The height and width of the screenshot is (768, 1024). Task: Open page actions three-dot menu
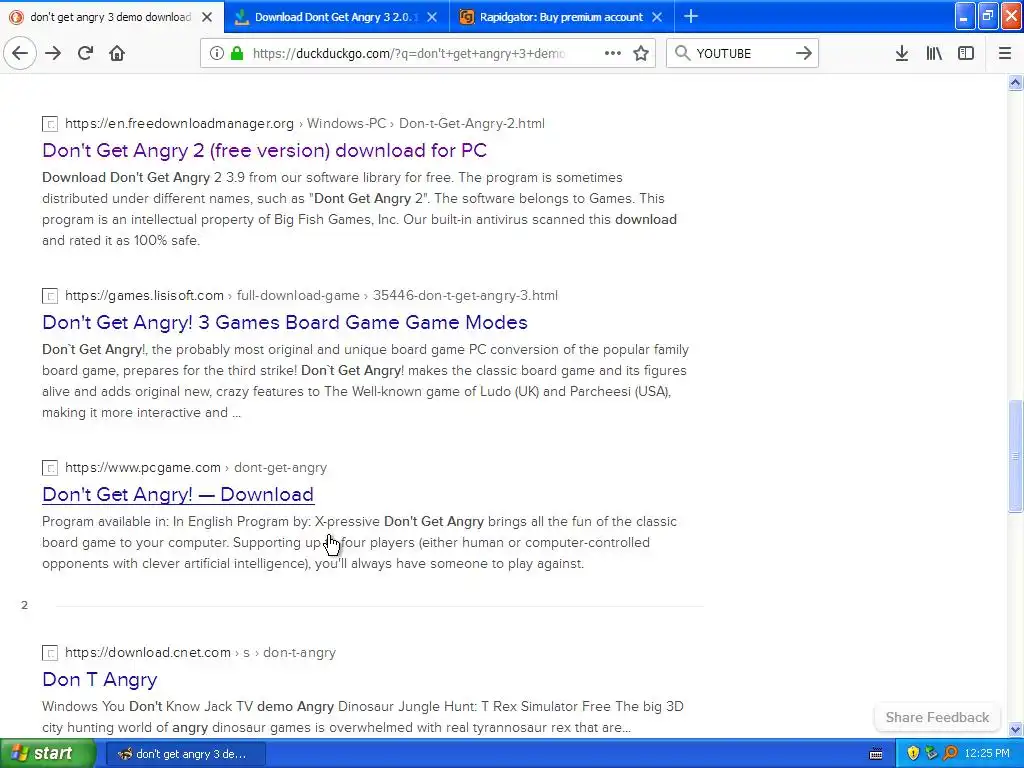coord(613,53)
